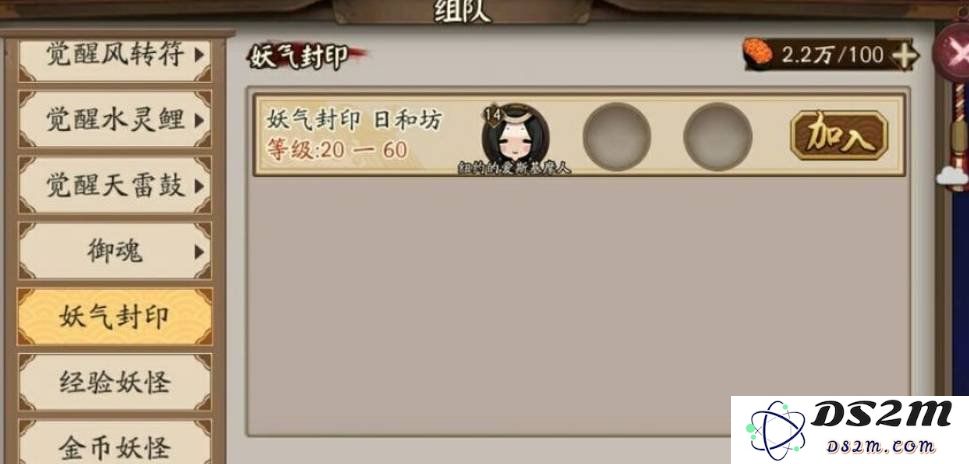
Task: Expand the 觉醒天雷鼓 category arrow
Action: pos(199,185)
